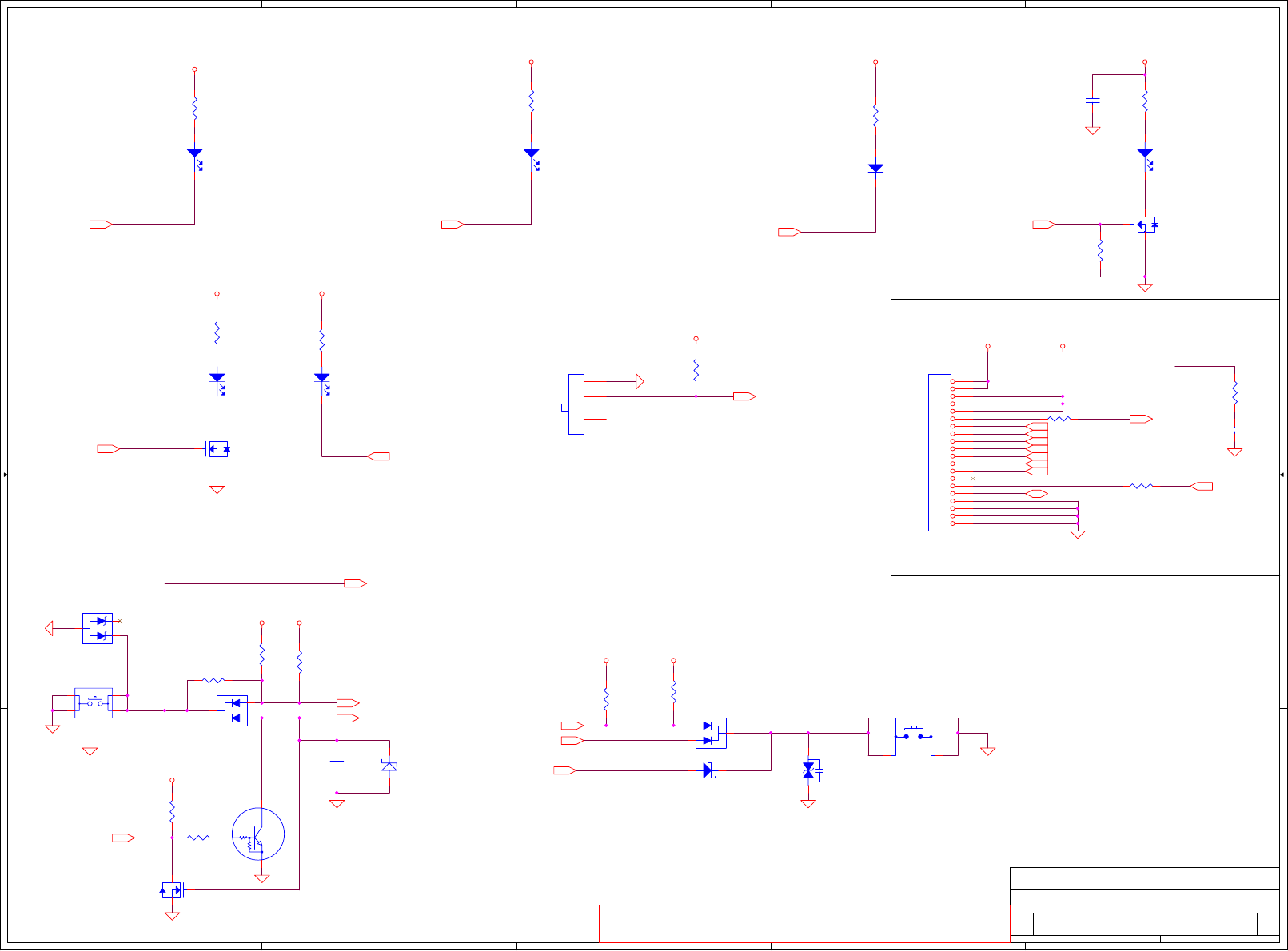Screen dimensions: 1288x951
Task: Click the dual-diode box fed by two pull-up resistors
Action: (711, 733)
